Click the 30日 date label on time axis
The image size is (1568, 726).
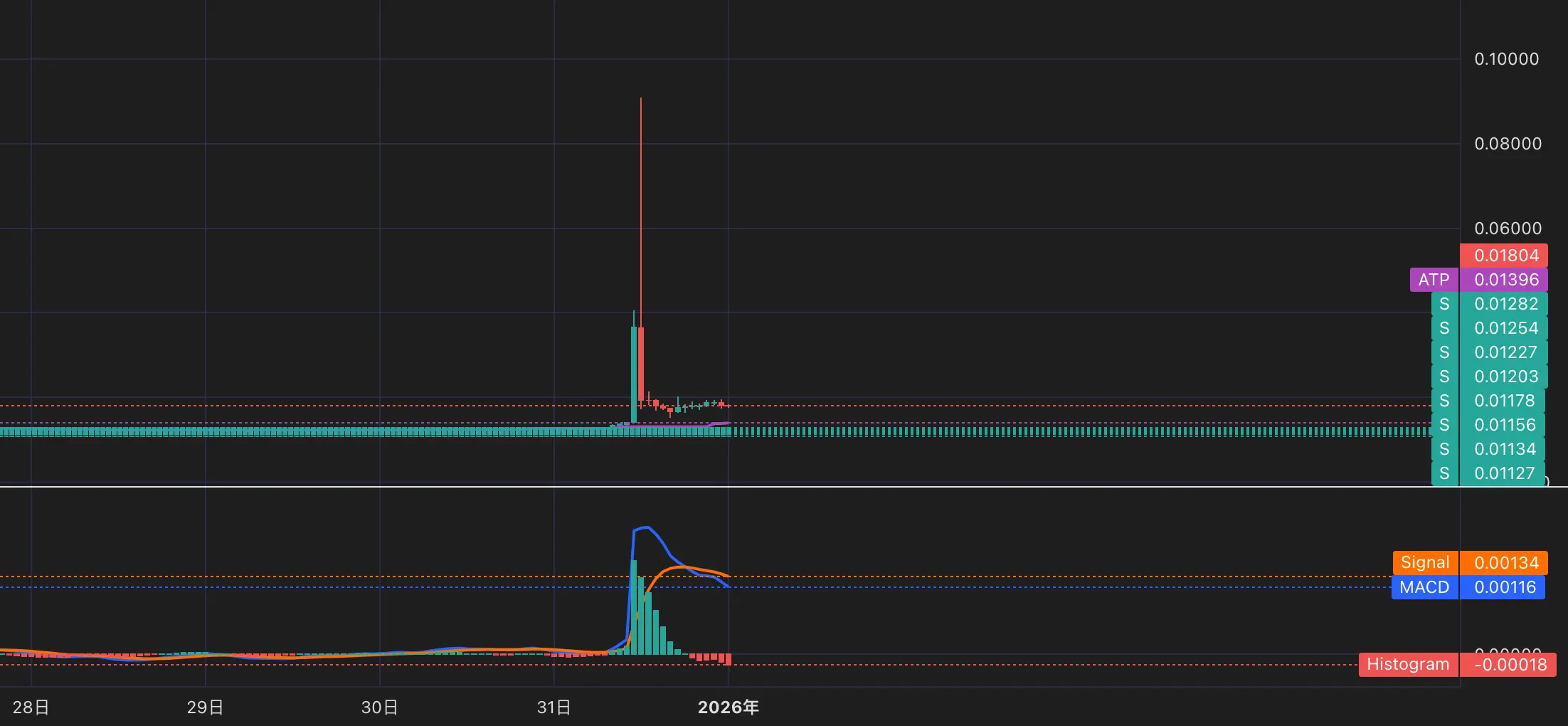(379, 707)
